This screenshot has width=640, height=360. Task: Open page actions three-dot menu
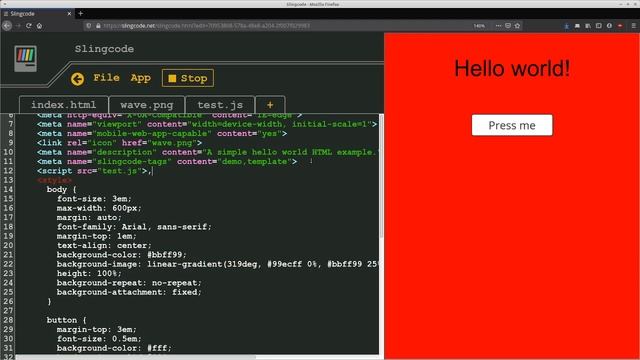point(498,25)
